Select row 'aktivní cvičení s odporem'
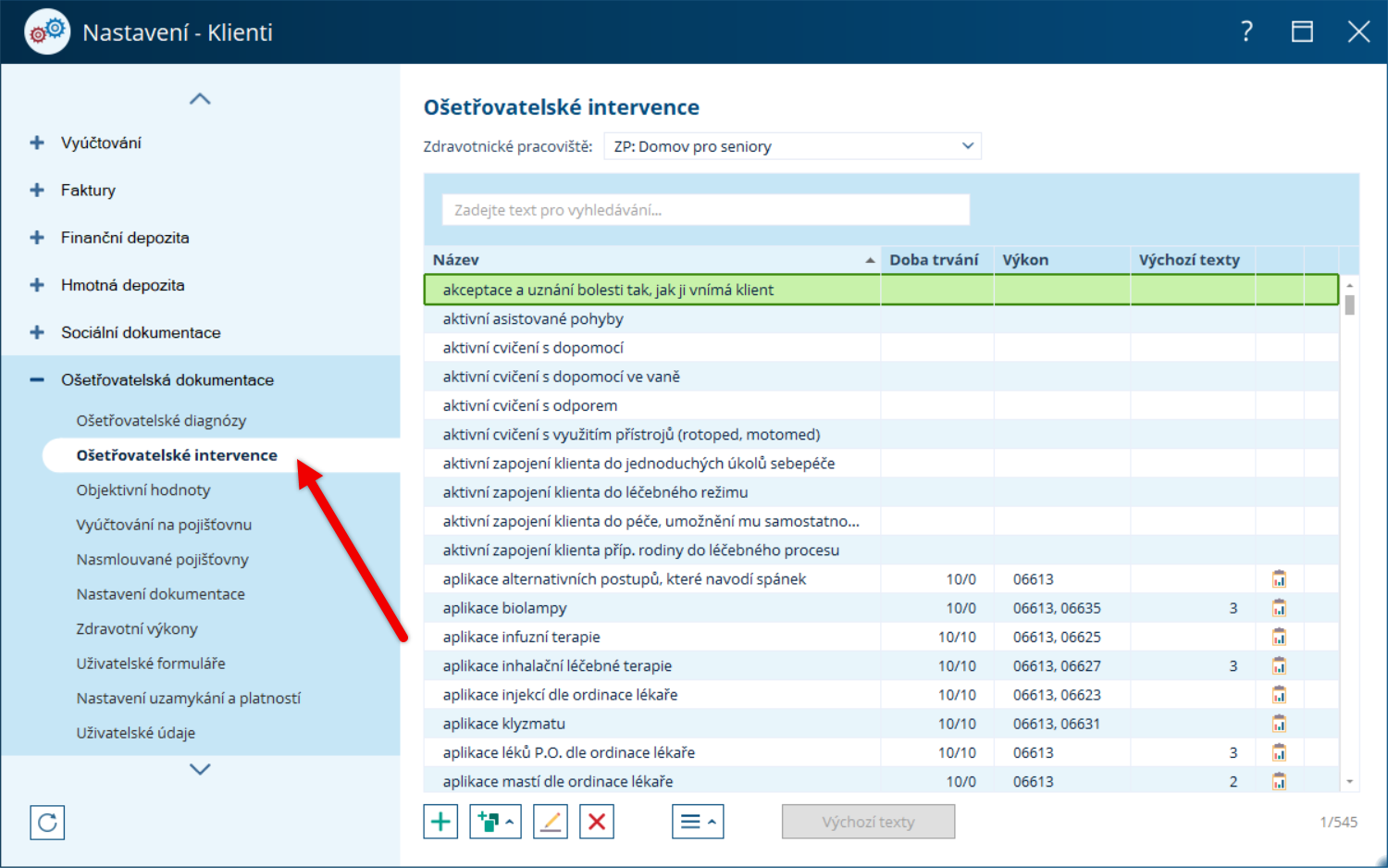The width and height of the screenshot is (1388, 868). point(881,405)
